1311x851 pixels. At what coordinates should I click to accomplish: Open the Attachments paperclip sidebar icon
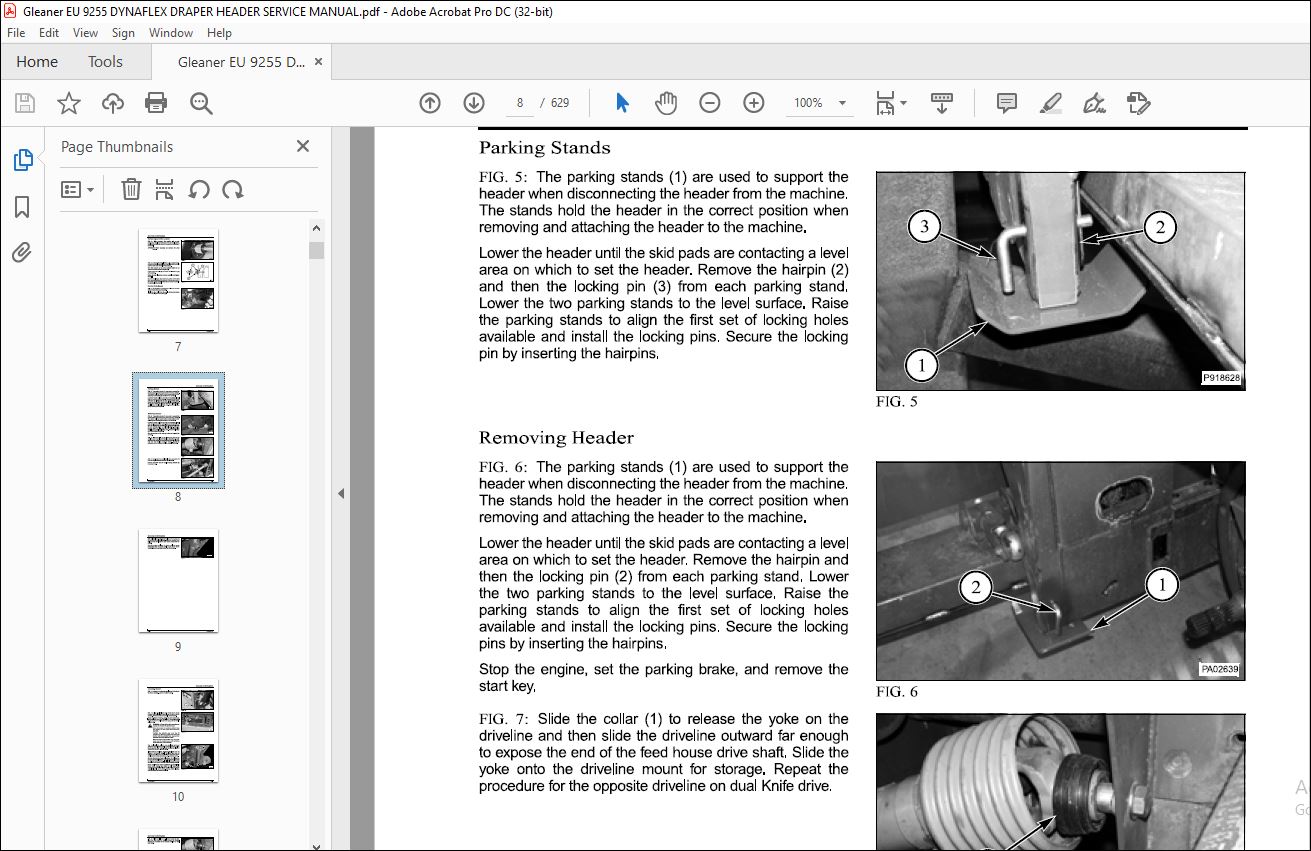point(22,252)
